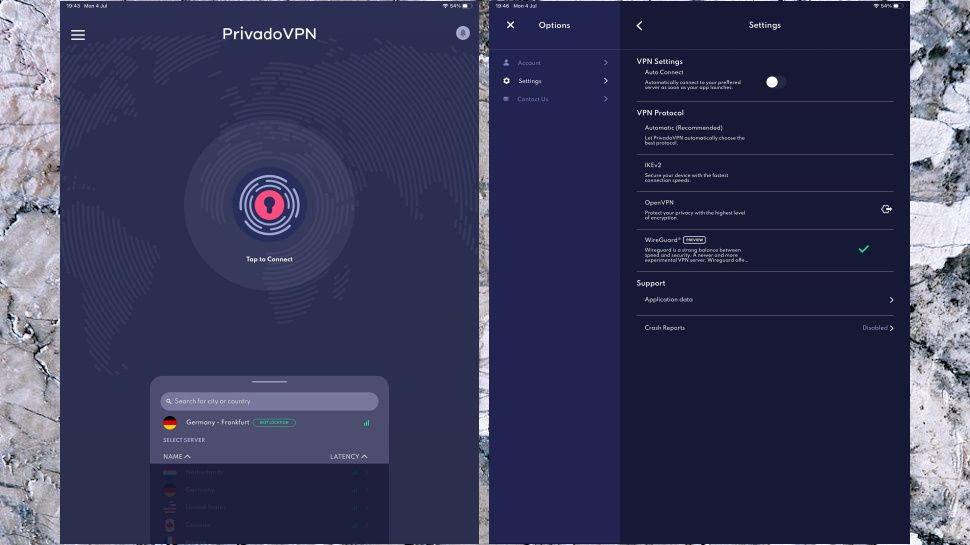Expand Application data chevron
This screenshot has width=970, height=545.
click(891, 300)
